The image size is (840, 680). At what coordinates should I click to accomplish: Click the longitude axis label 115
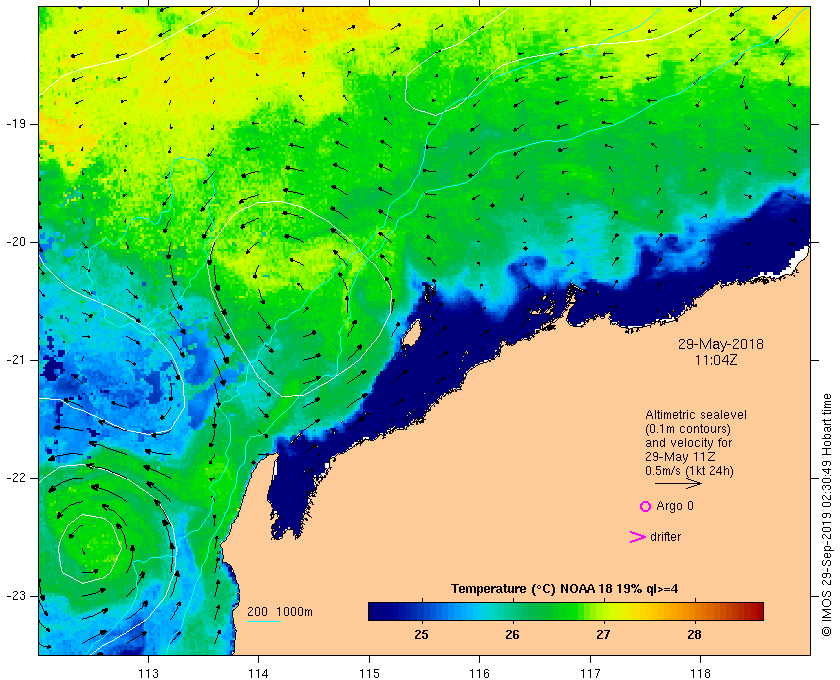(369, 674)
